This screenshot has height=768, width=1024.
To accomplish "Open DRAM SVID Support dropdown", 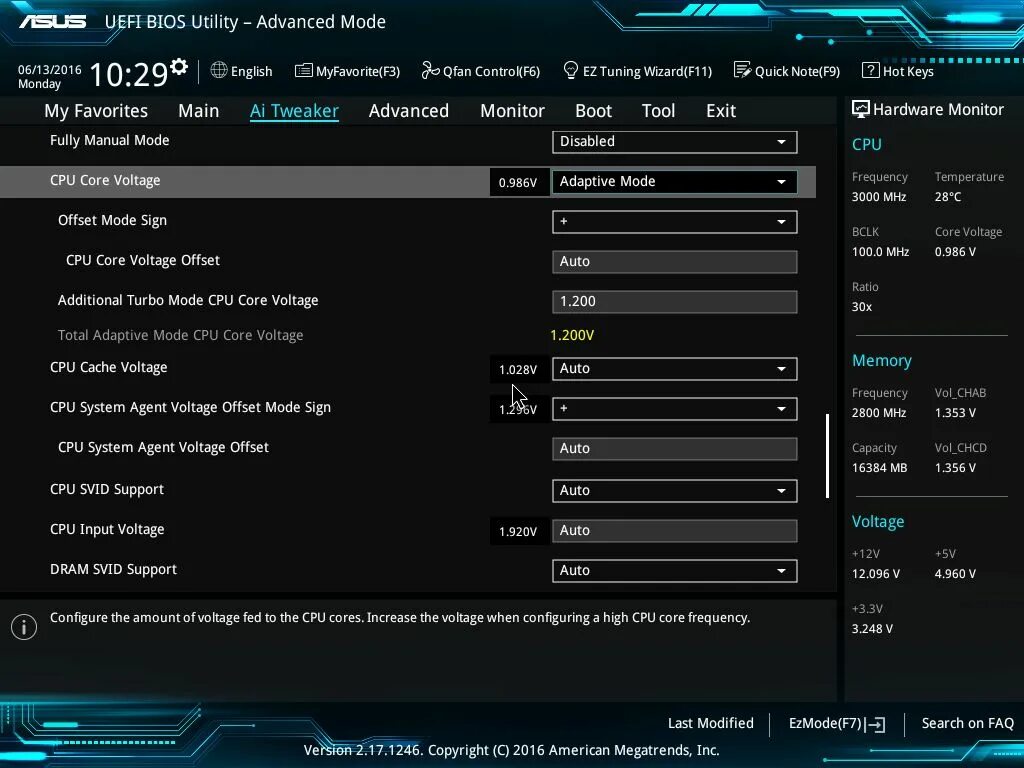I will pyautogui.click(x=674, y=570).
